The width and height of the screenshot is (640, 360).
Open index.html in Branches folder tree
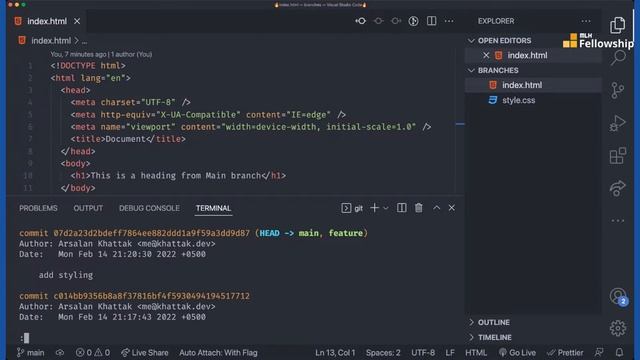(533, 85)
